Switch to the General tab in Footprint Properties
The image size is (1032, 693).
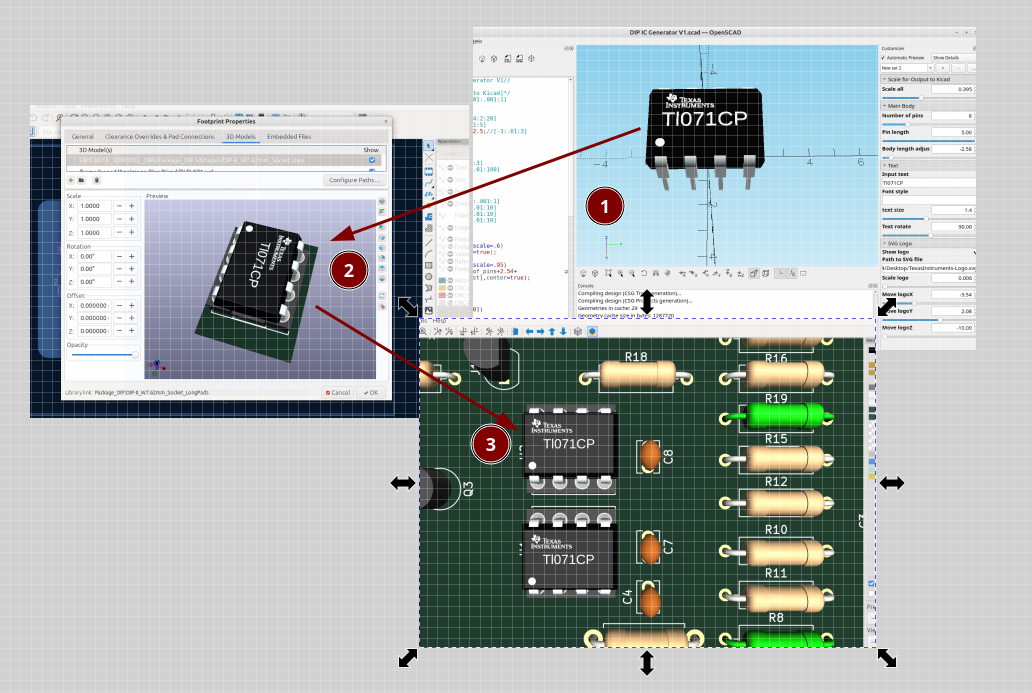[83, 137]
